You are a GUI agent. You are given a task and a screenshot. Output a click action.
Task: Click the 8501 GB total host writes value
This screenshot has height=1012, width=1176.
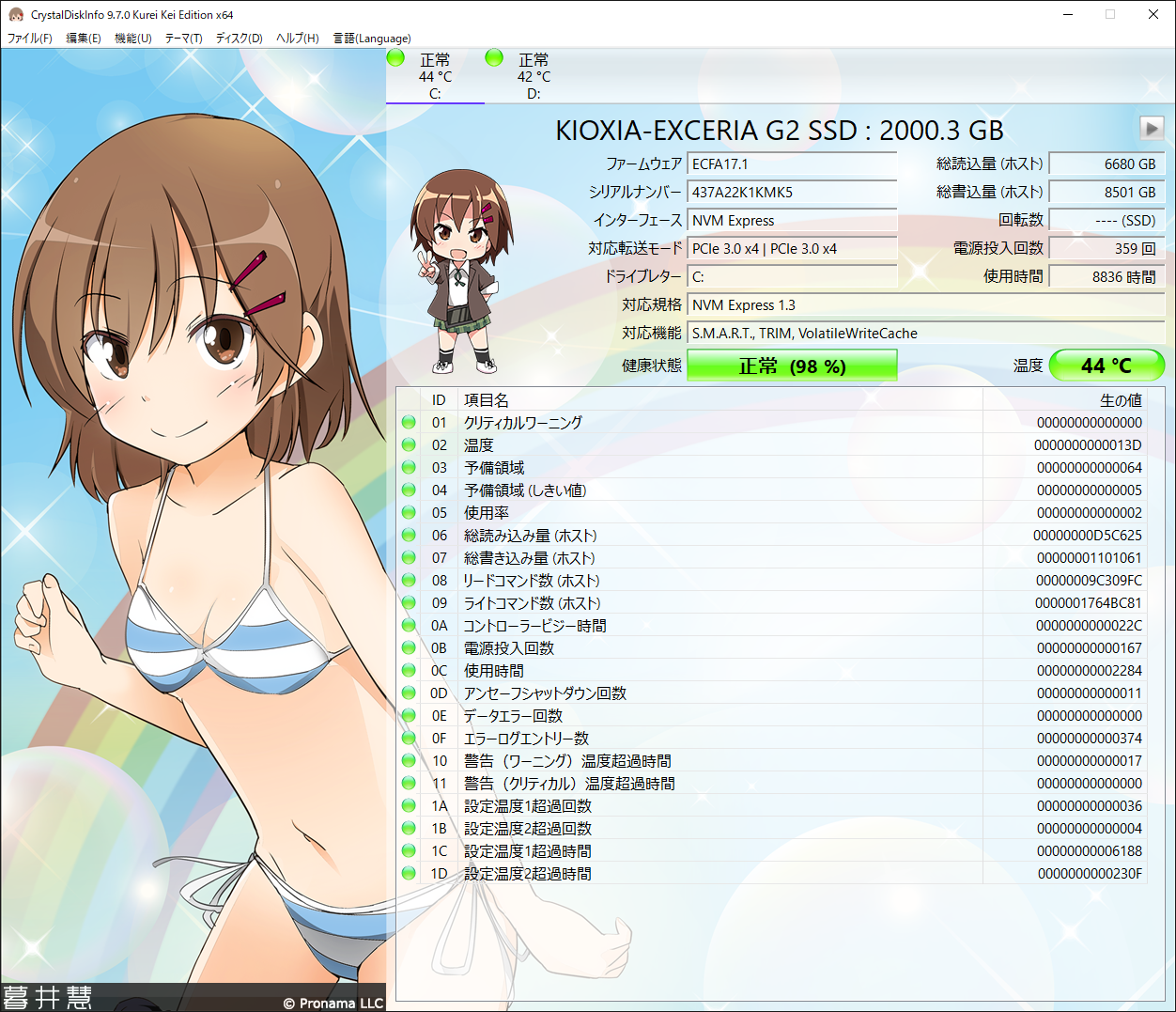(1106, 193)
